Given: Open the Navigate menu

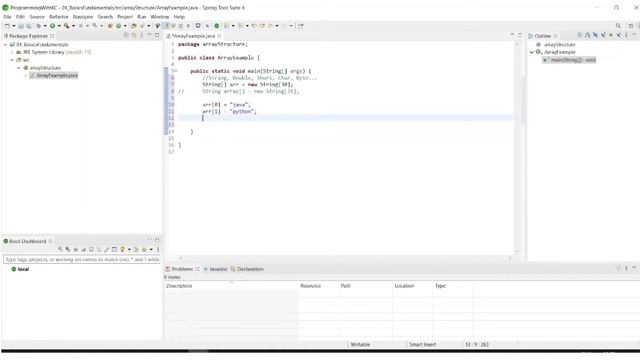Looking at the screenshot, I should click(83, 17).
